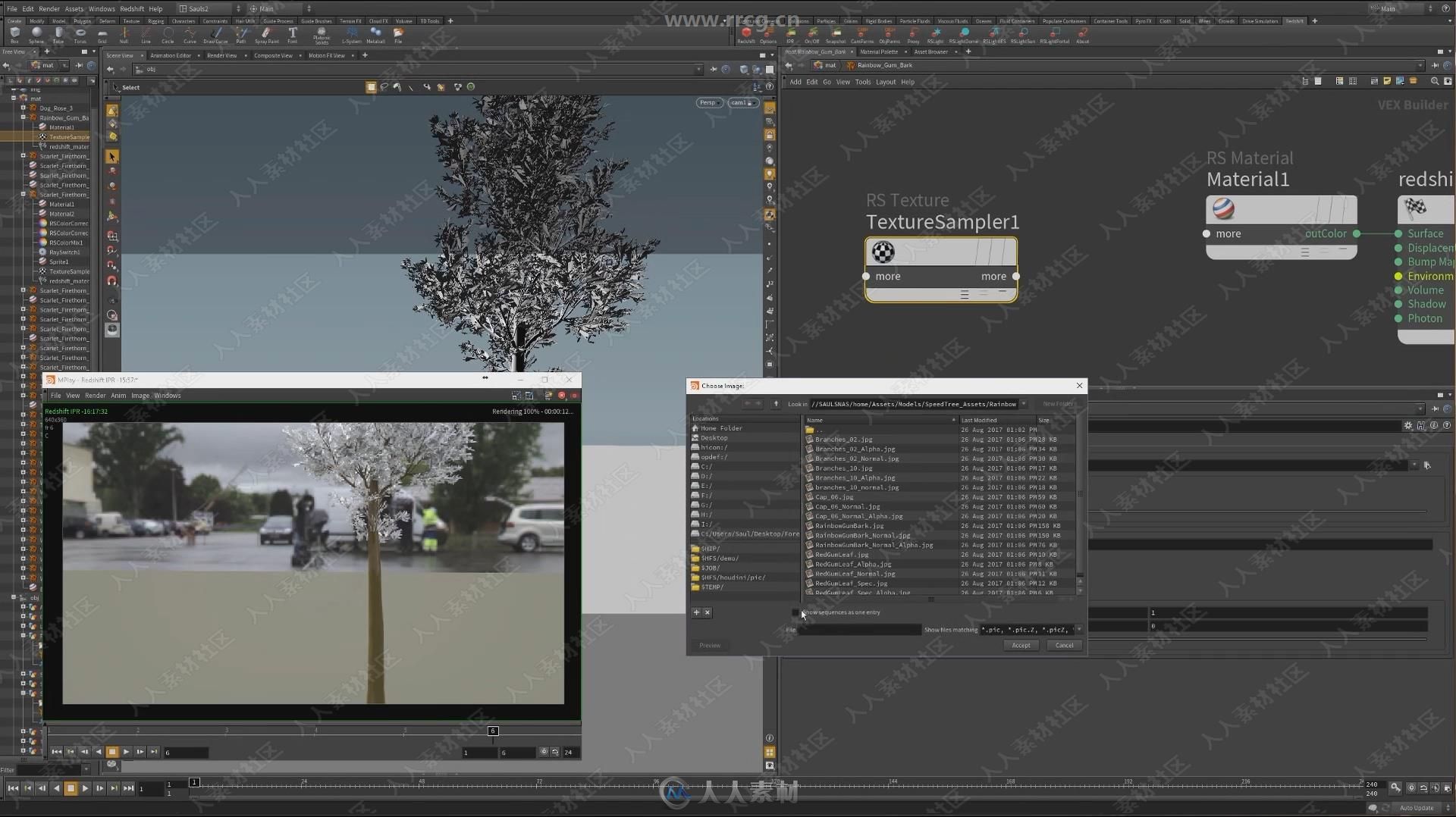Viewport: 1456px width, 817px height.
Task: Click MPlay frame 6 timeline marker
Action: 493,731
